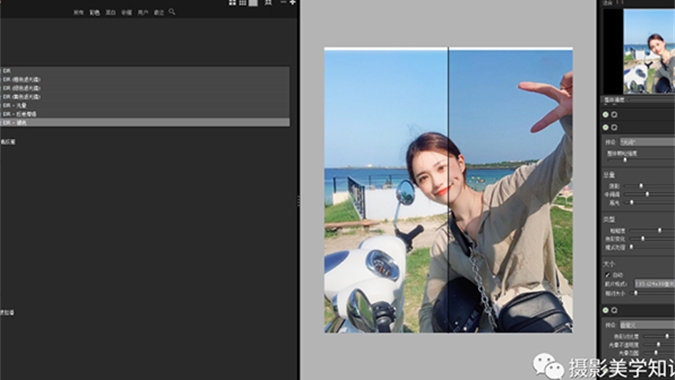This screenshot has width=675, height=380.
Task: Adjust the 中间调 grain amount slider
Action: click(647, 194)
